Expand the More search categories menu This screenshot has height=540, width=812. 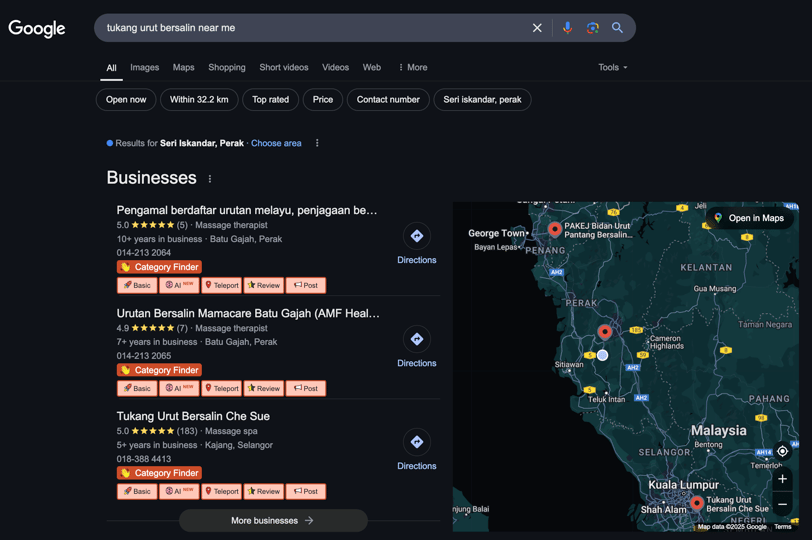coord(413,67)
